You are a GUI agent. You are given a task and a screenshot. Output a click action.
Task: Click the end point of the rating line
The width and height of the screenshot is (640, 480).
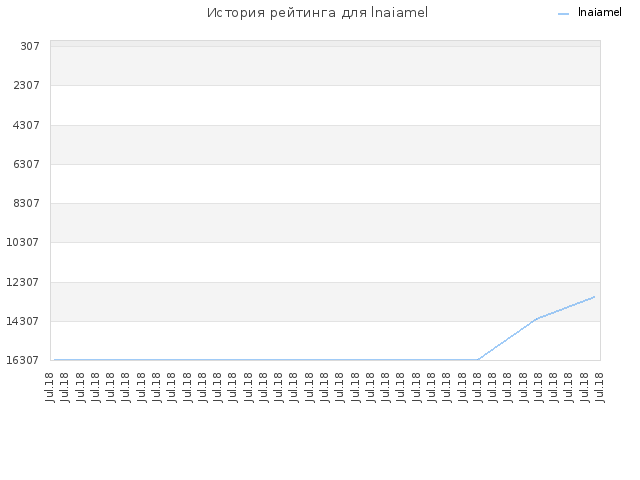[594, 297]
